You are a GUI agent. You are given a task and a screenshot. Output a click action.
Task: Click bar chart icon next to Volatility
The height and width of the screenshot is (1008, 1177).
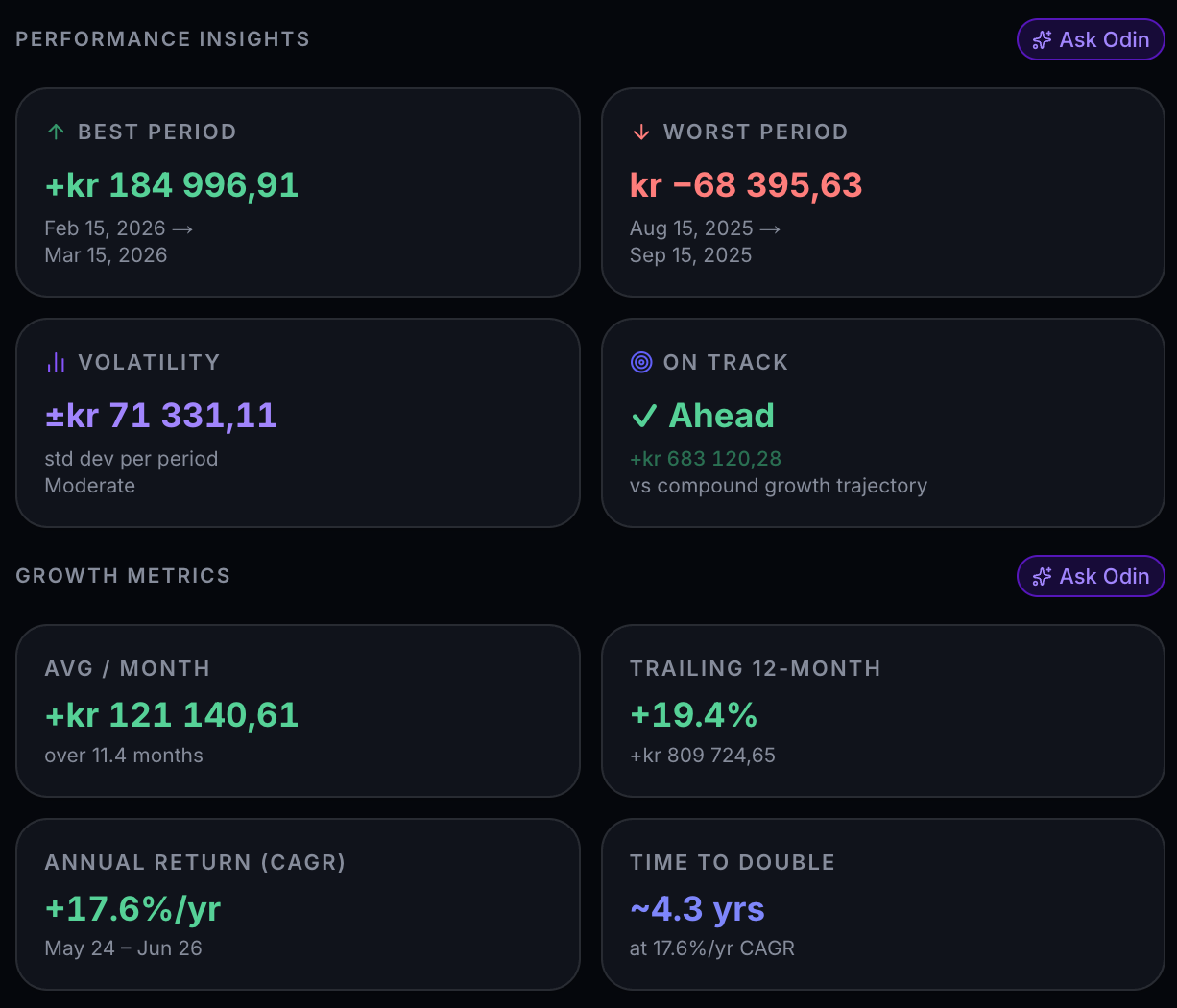coord(56,362)
